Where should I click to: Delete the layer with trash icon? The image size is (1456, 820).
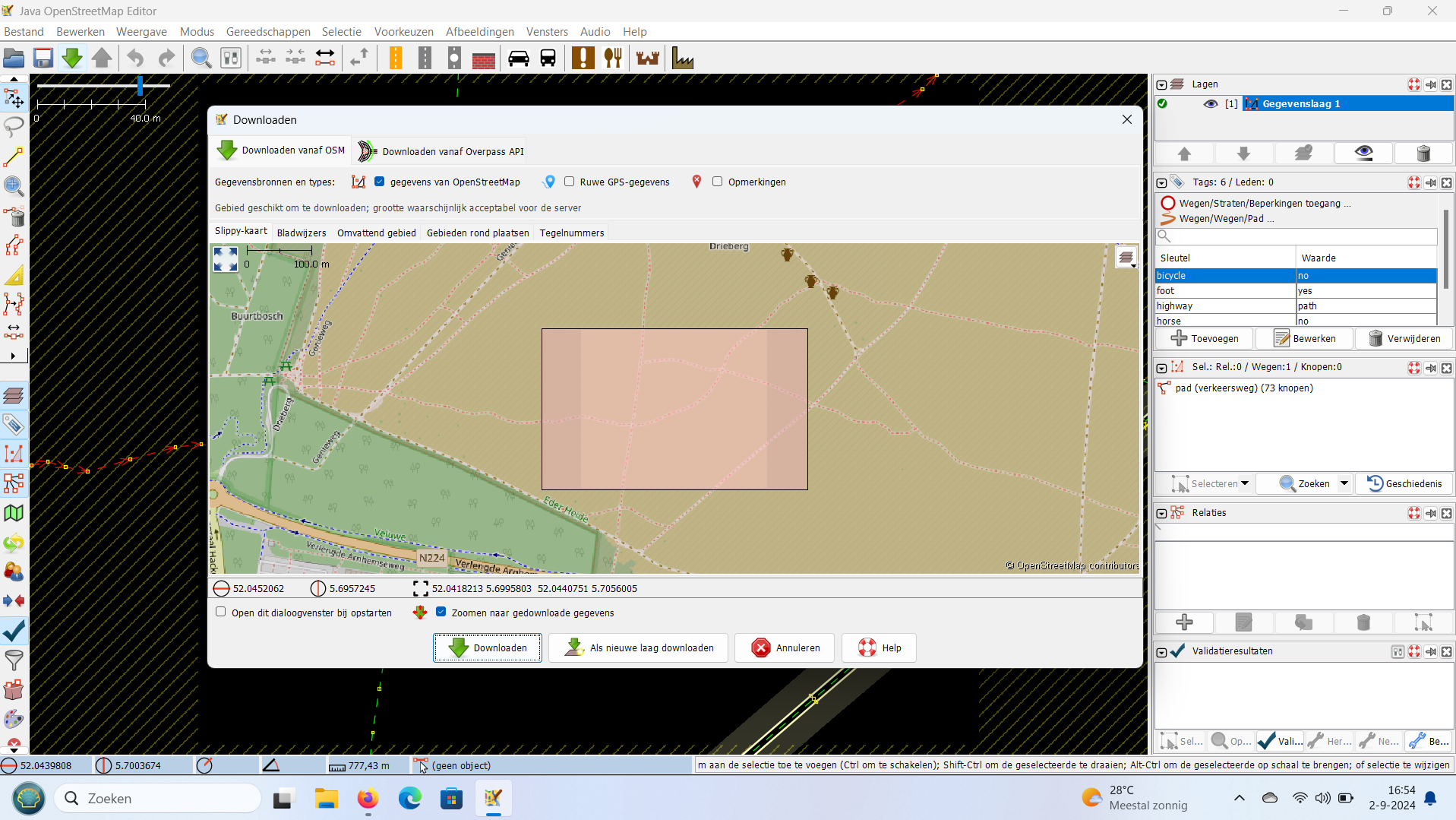[x=1423, y=154]
